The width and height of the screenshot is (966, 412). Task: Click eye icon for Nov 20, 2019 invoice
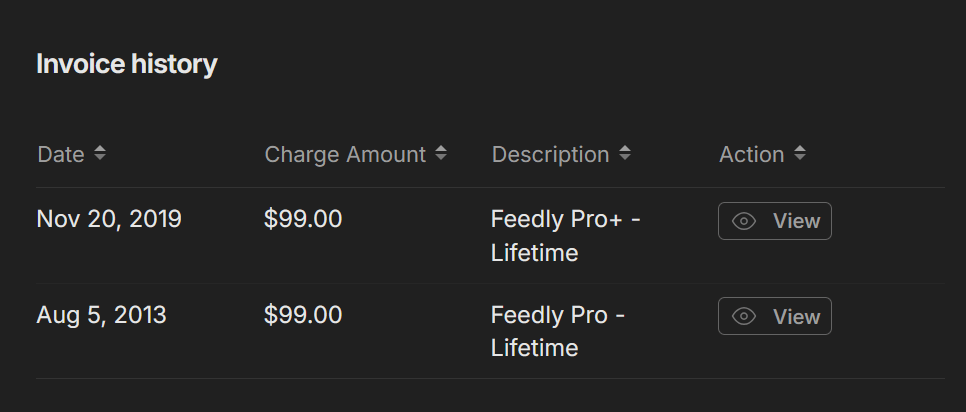(x=744, y=221)
